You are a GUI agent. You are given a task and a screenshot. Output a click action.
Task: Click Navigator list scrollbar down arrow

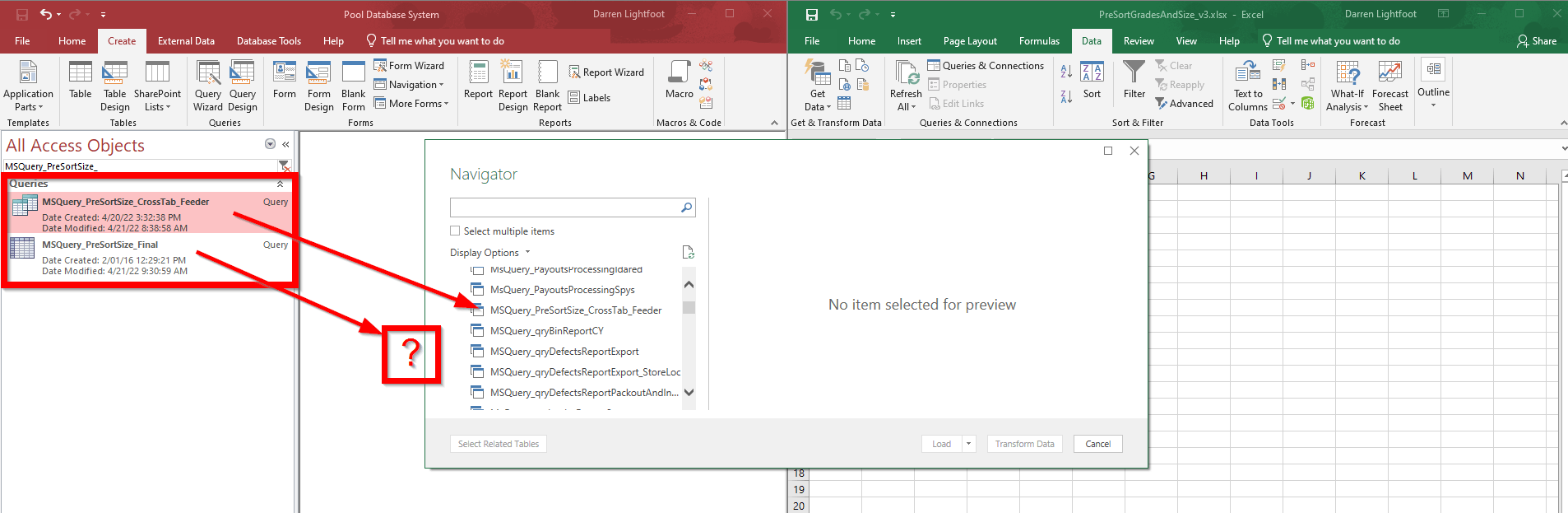[689, 392]
